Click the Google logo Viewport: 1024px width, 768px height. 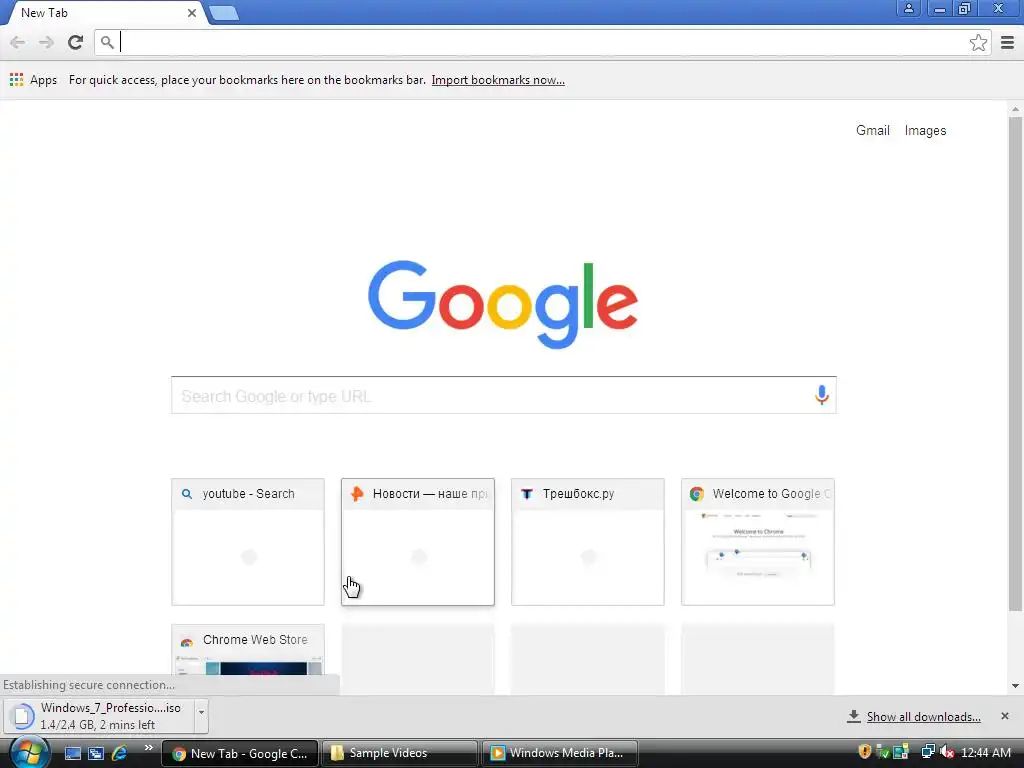click(x=503, y=304)
